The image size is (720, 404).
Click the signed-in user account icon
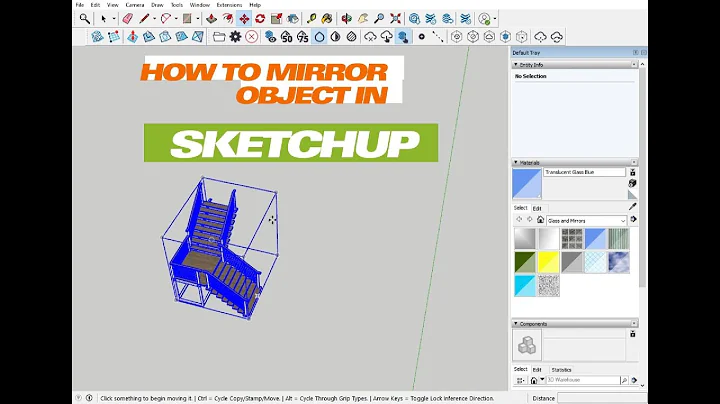click(484, 18)
